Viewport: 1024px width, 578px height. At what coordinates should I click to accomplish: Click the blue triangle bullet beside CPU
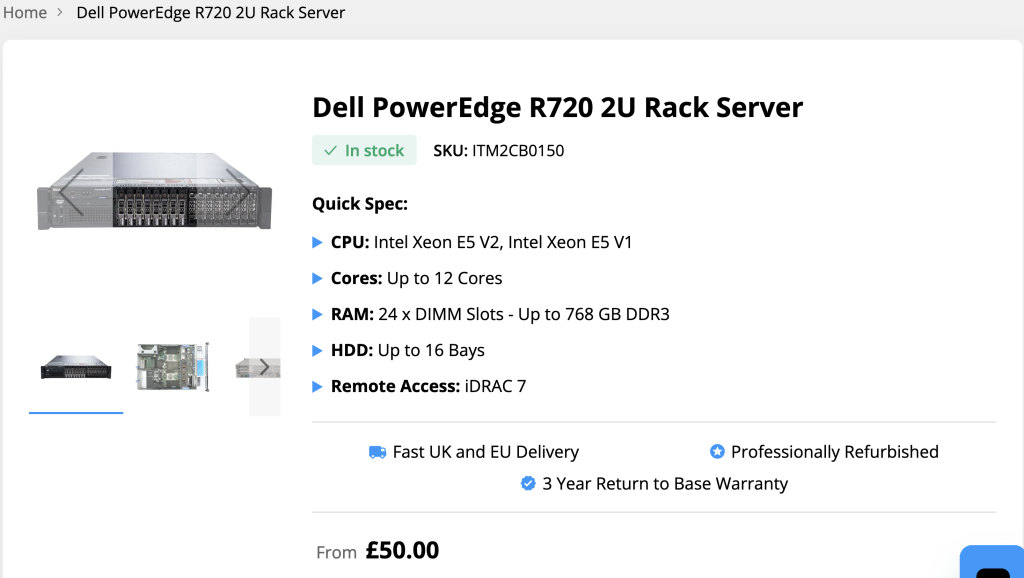tap(318, 242)
